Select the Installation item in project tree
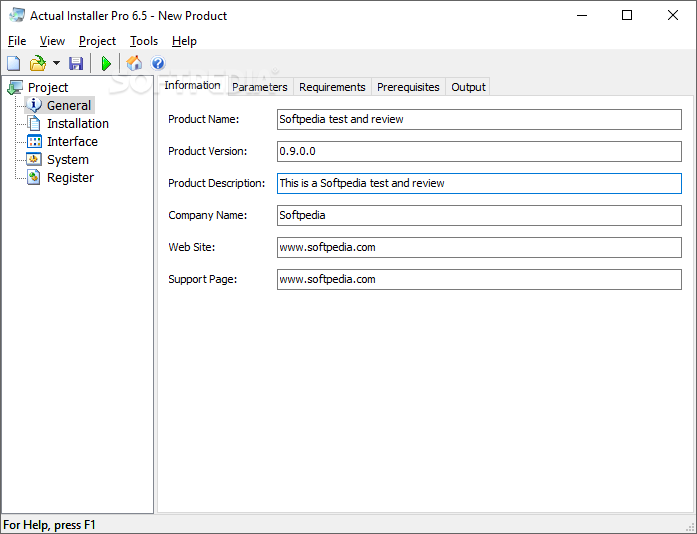697x534 pixels. coord(77,123)
